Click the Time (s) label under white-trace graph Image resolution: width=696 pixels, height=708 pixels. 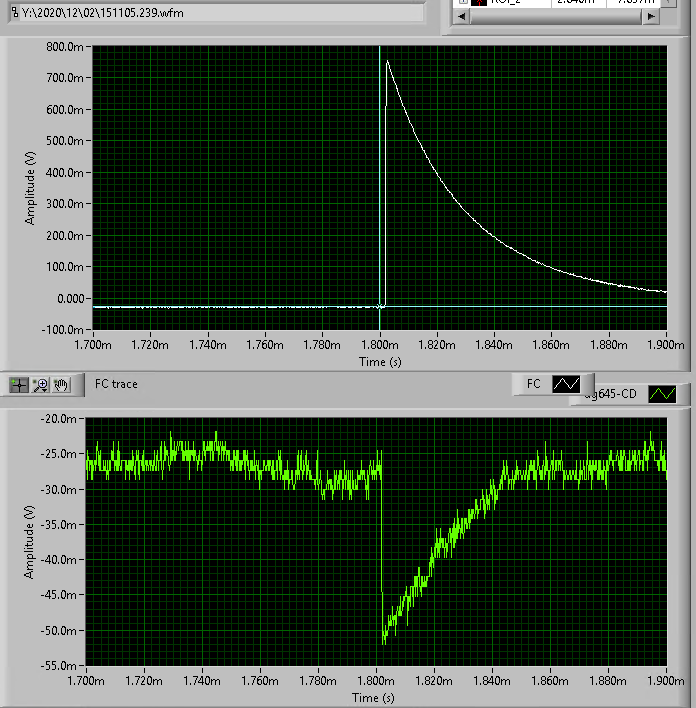coord(380,362)
